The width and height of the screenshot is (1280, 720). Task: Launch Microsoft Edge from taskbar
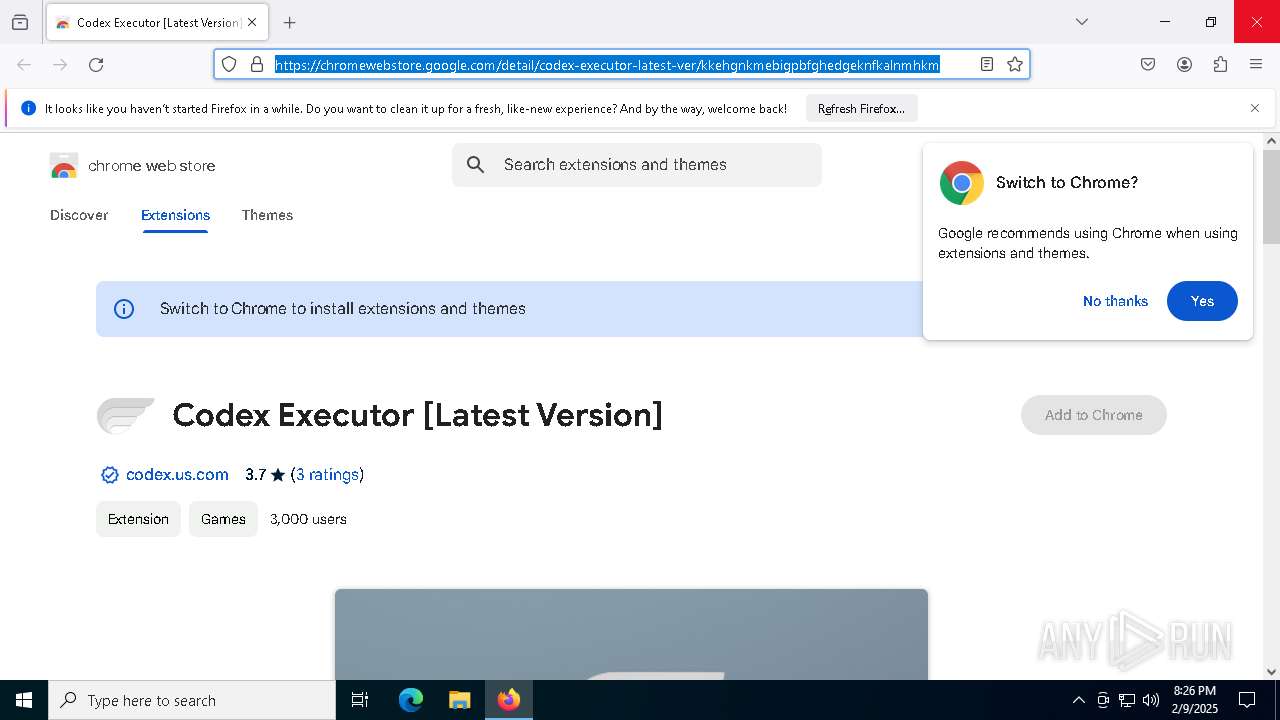pos(411,700)
